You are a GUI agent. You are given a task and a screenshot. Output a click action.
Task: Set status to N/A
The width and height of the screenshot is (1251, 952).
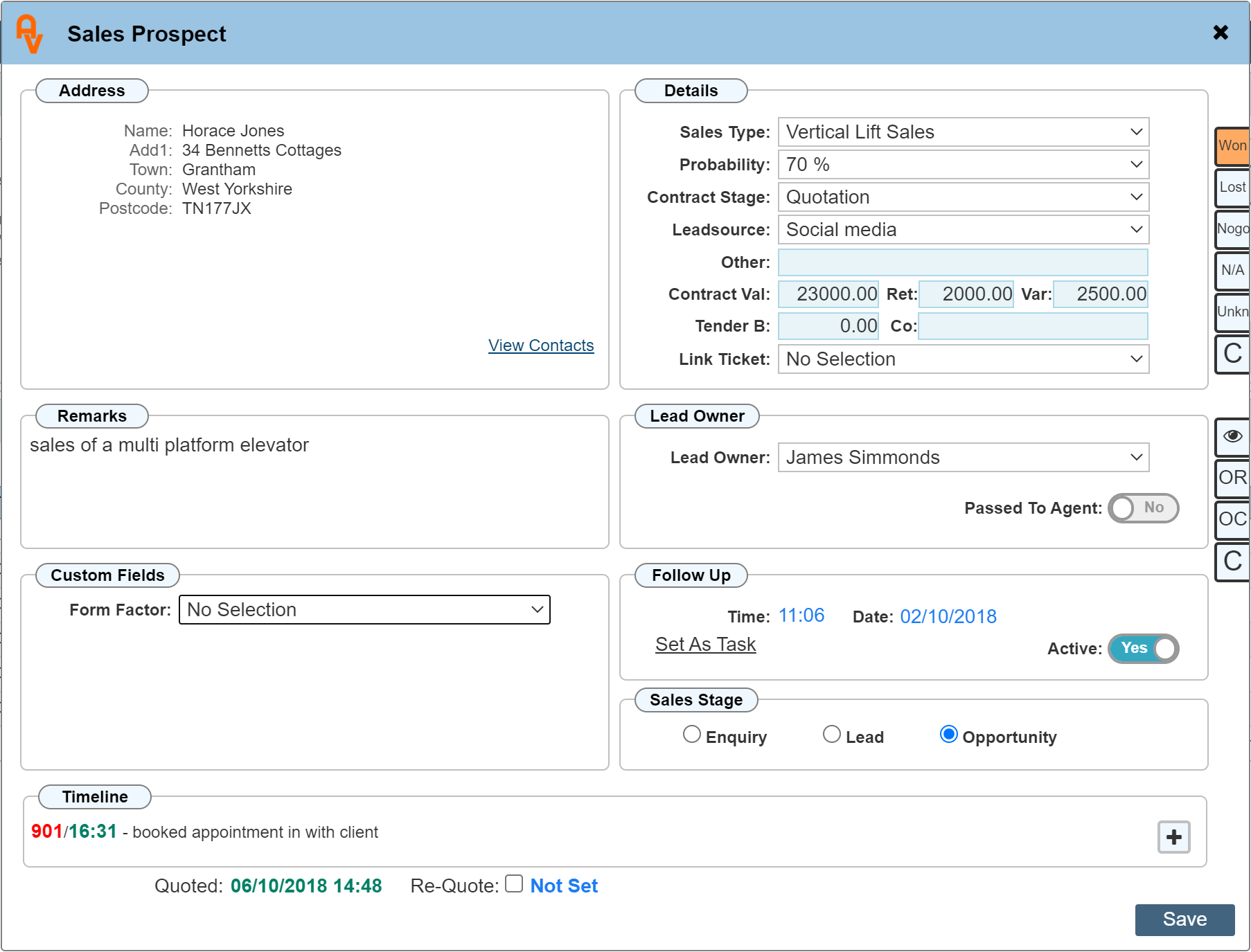coord(1232,270)
